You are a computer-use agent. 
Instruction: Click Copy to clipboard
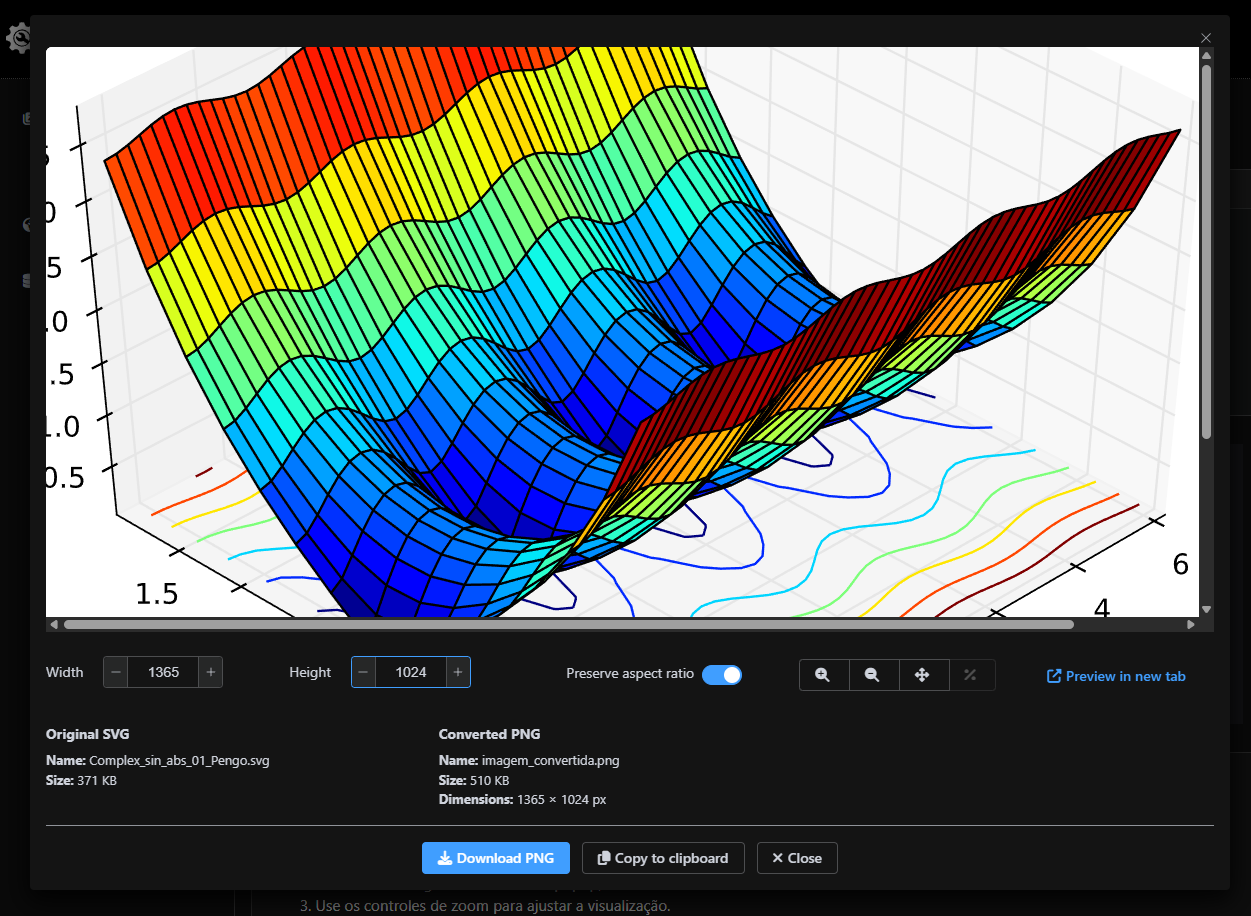click(663, 857)
